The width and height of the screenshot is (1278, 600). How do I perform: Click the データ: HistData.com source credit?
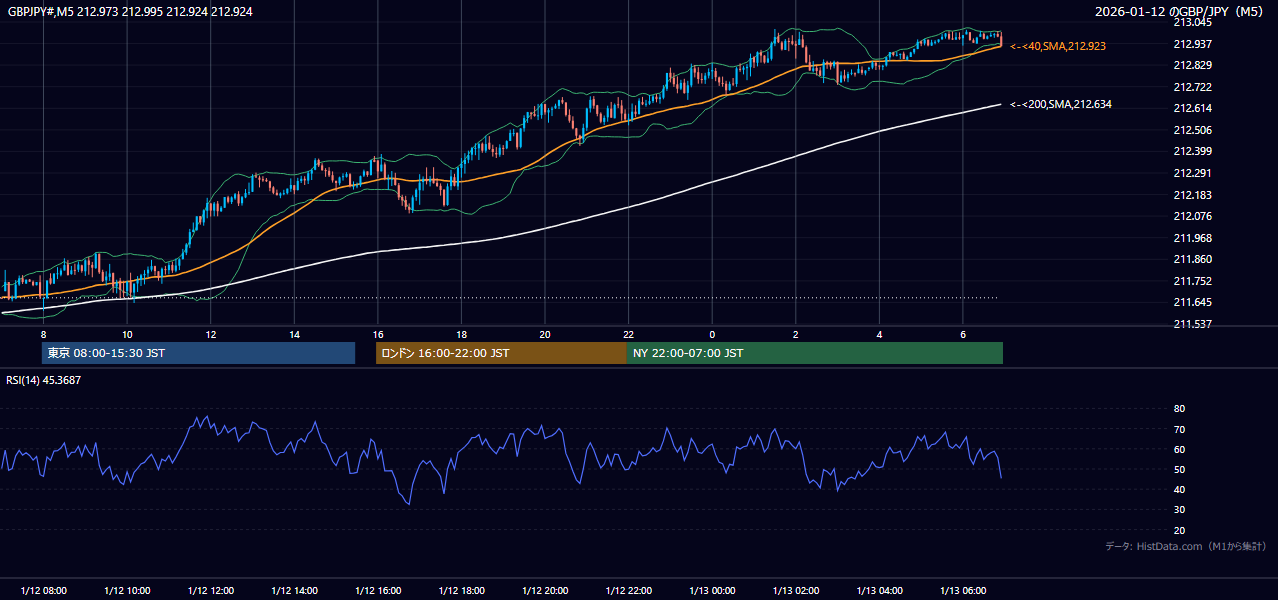(x=1185, y=546)
